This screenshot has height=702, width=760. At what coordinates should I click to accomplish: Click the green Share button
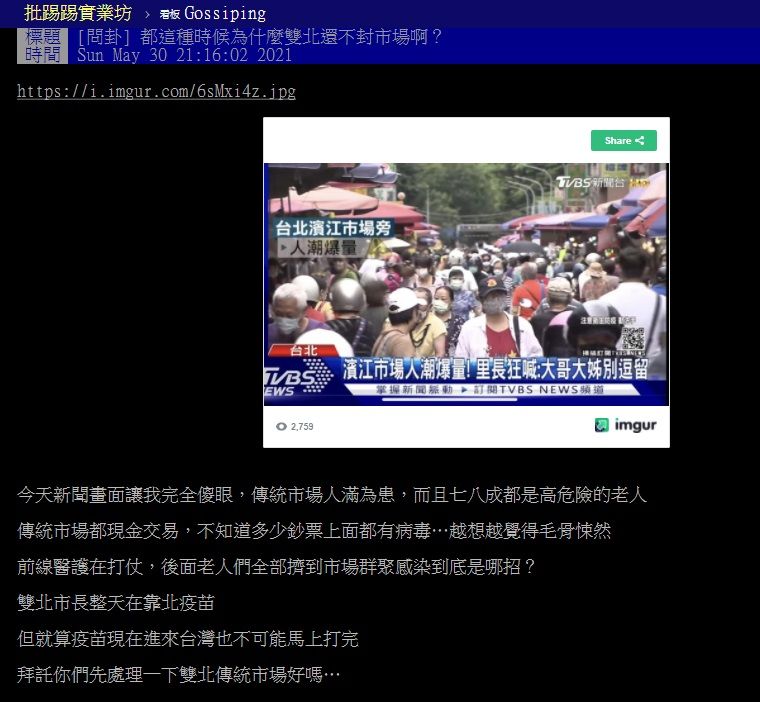(623, 141)
